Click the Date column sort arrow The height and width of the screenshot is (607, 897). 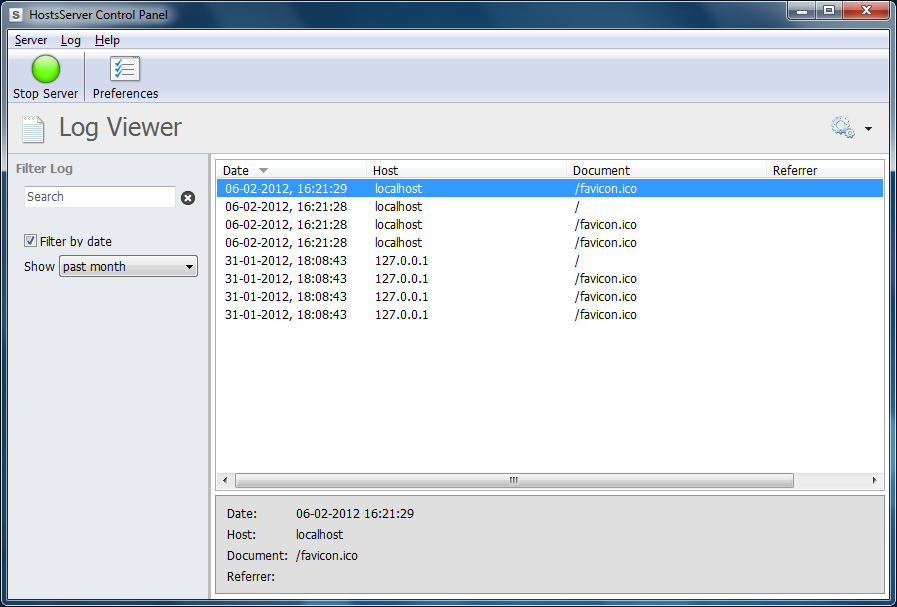(x=264, y=170)
